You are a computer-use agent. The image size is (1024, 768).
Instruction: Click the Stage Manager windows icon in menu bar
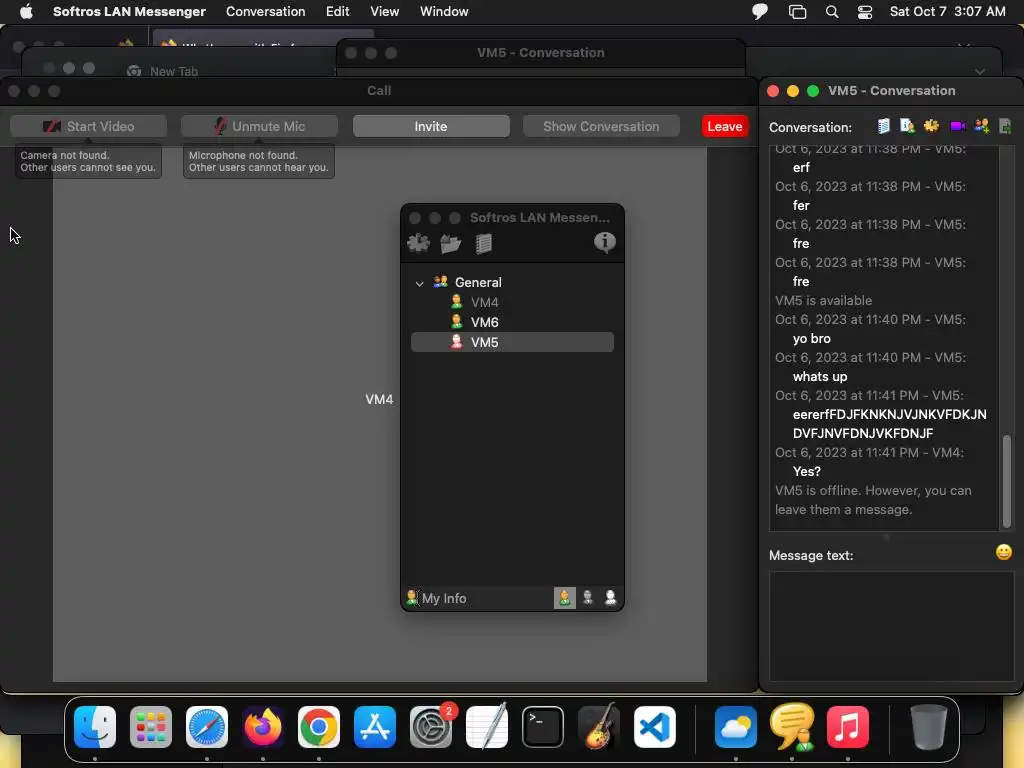point(797,12)
